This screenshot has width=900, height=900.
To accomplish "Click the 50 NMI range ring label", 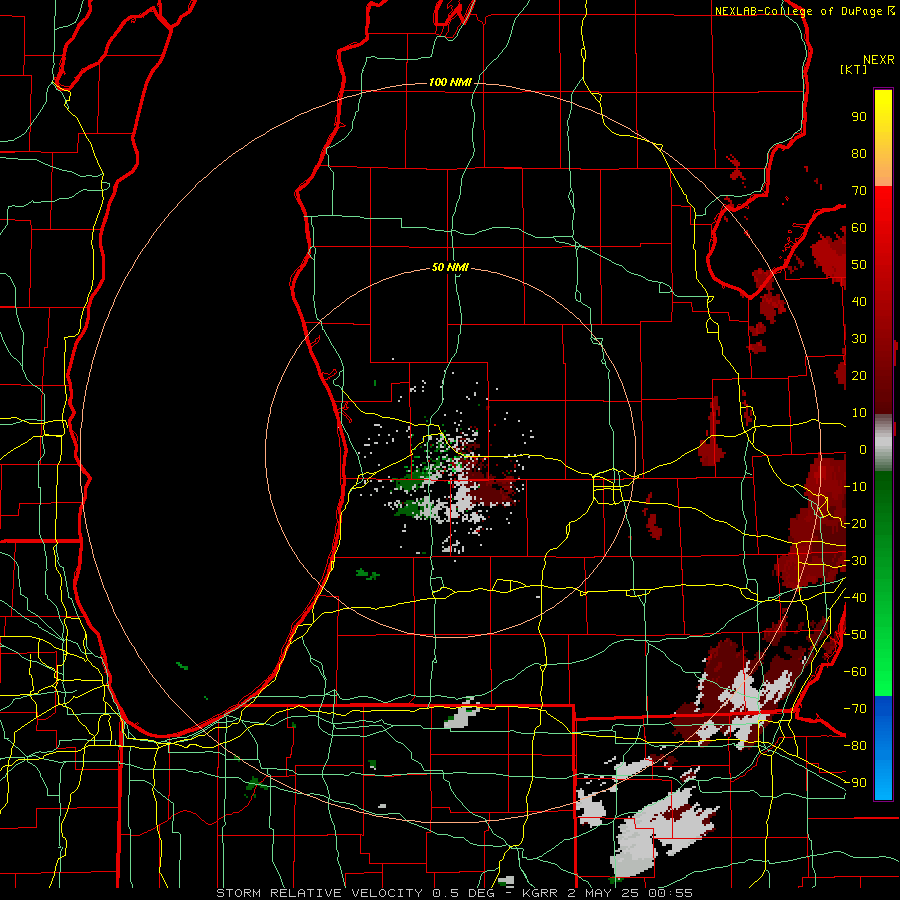I will 450,267.
